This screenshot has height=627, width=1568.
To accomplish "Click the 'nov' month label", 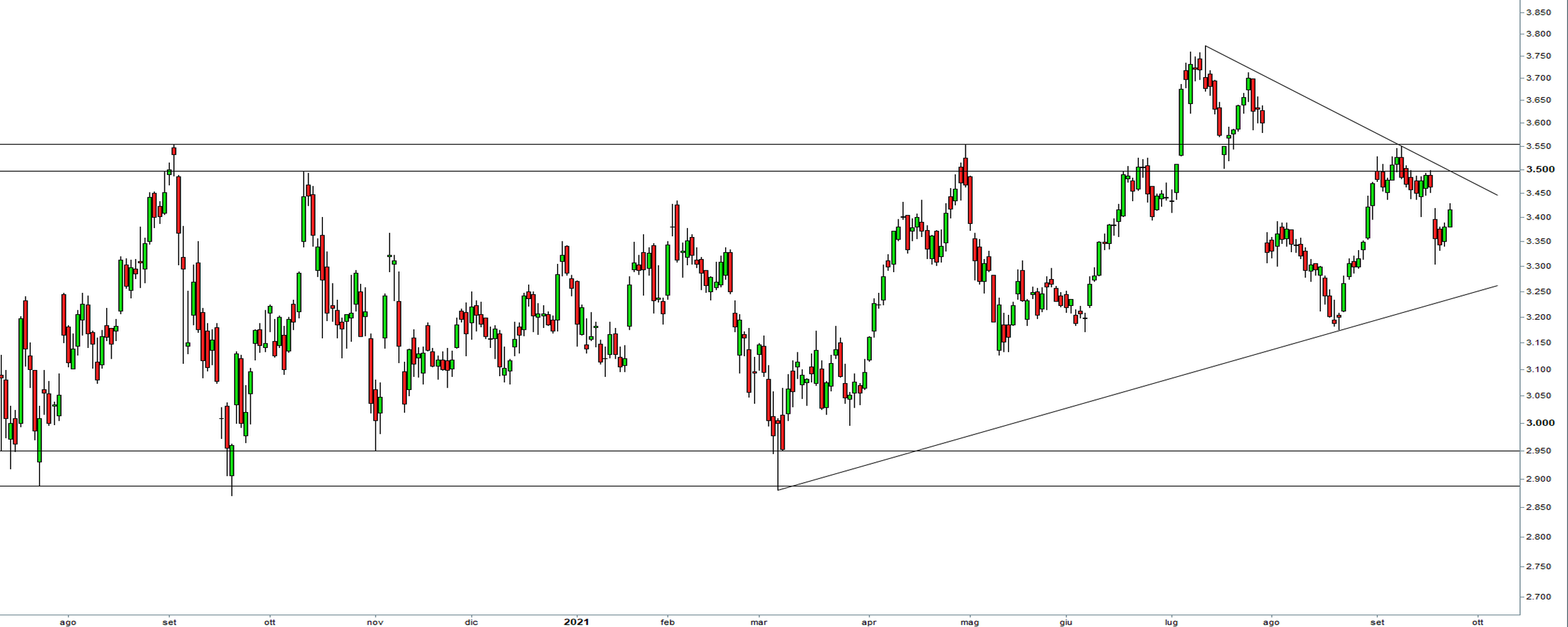I will click(374, 622).
